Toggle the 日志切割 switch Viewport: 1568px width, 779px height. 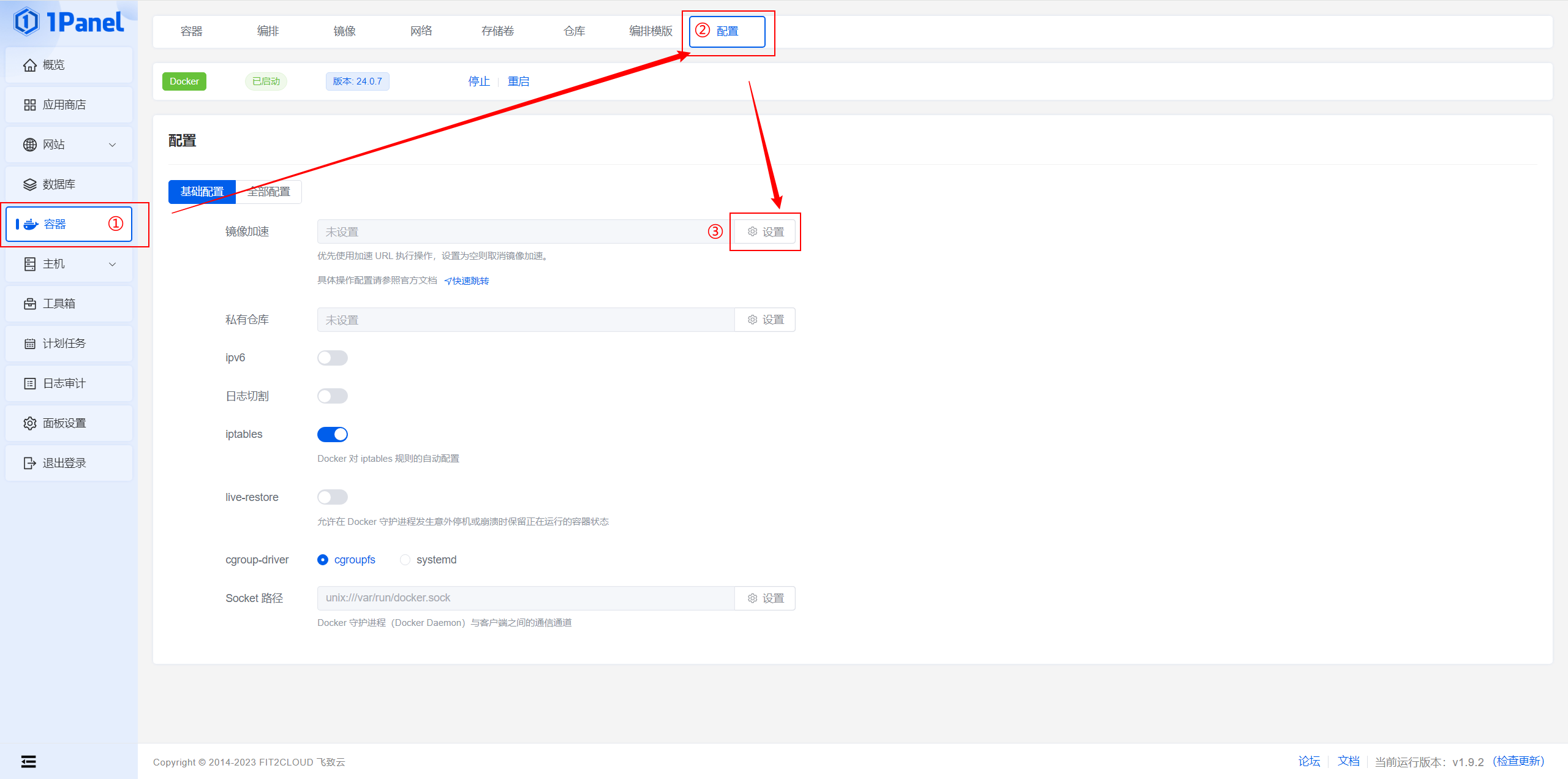click(x=333, y=396)
